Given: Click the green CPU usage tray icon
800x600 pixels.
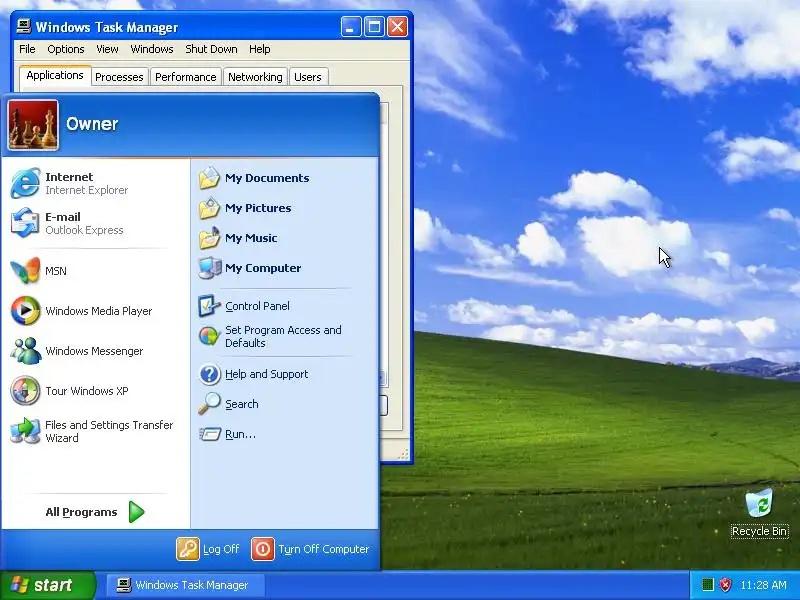Looking at the screenshot, I should click(707, 585).
